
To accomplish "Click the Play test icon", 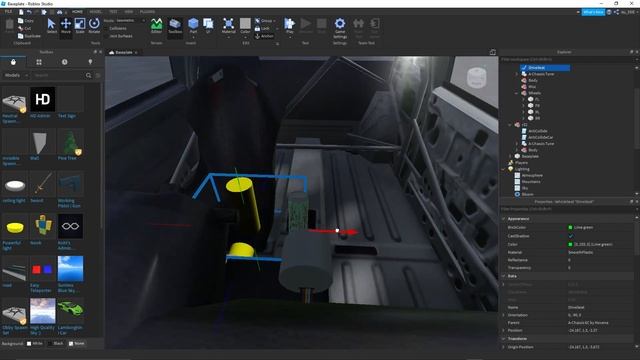I will tap(289, 24).
